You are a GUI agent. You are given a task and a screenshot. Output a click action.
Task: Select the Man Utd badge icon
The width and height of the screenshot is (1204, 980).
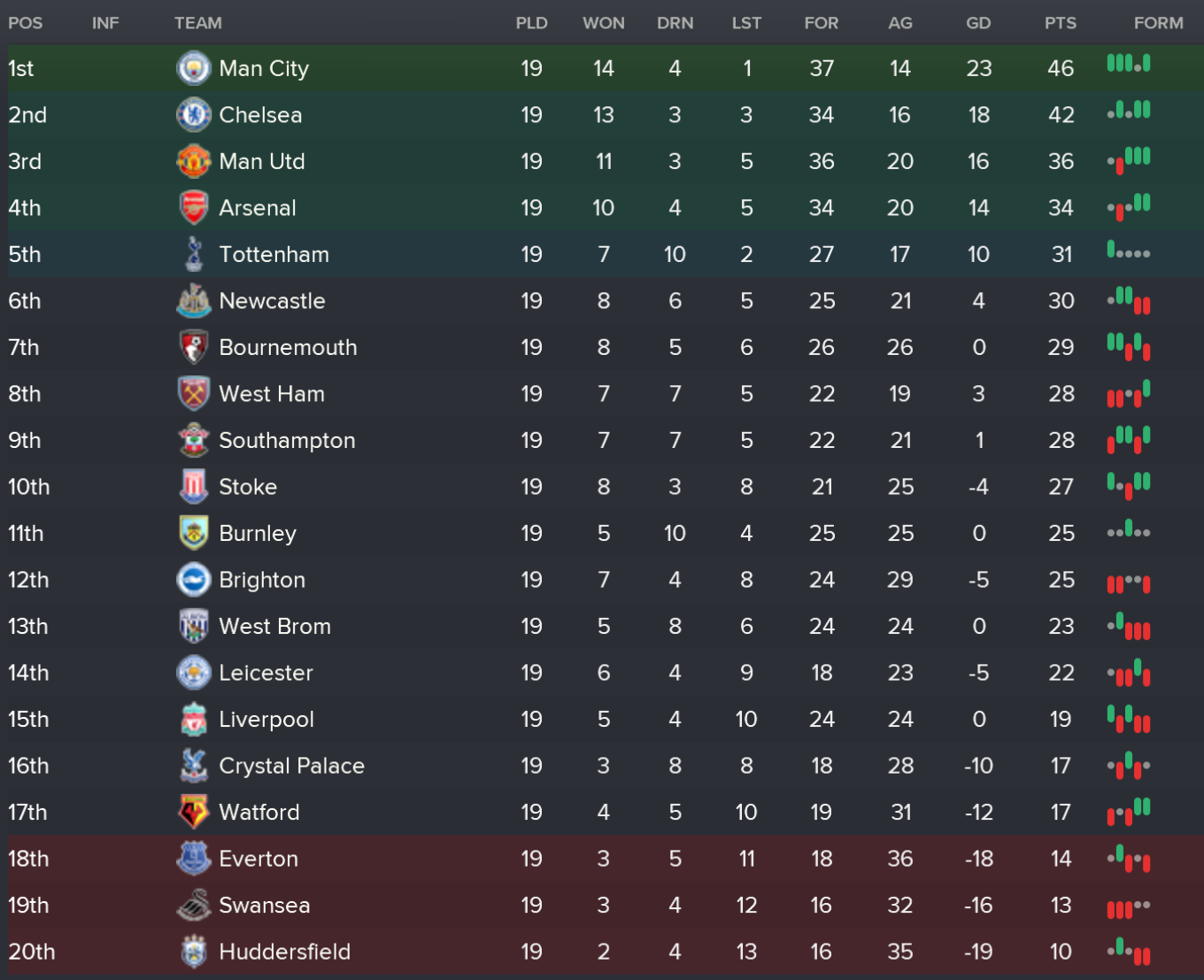coord(193,161)
